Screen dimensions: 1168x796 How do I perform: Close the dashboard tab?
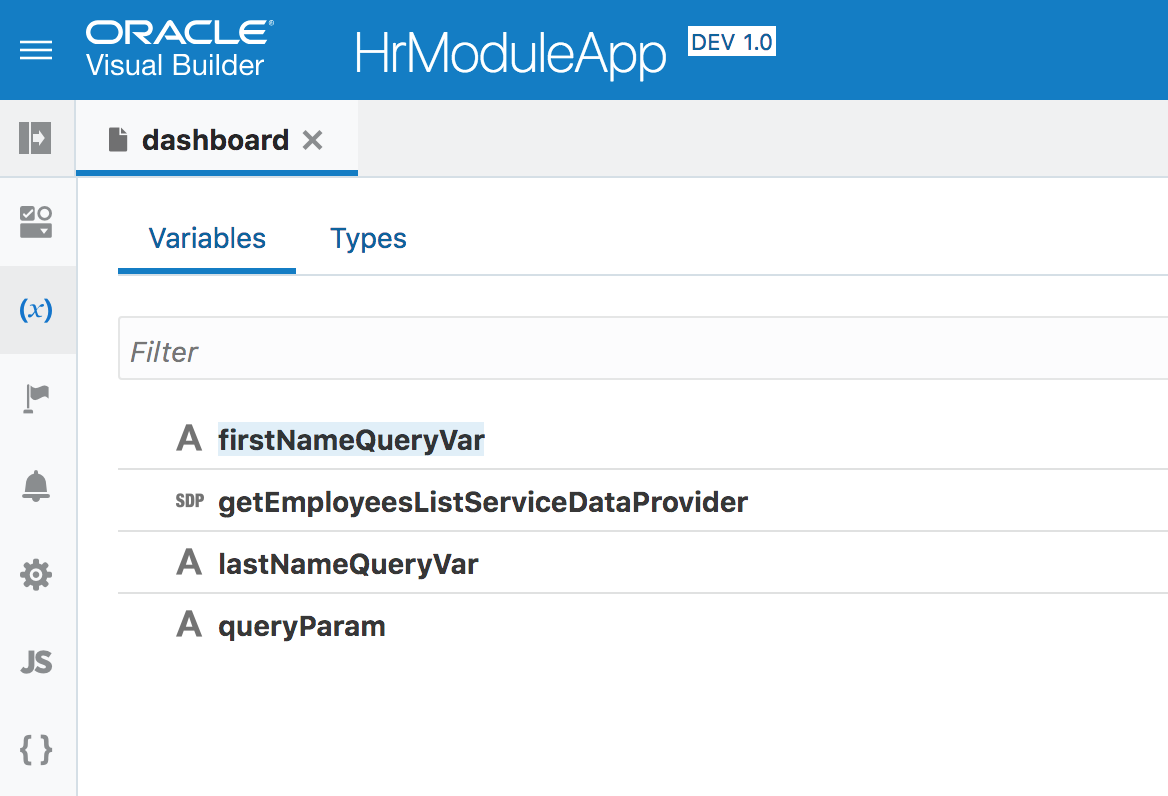(x=312, y=140)
